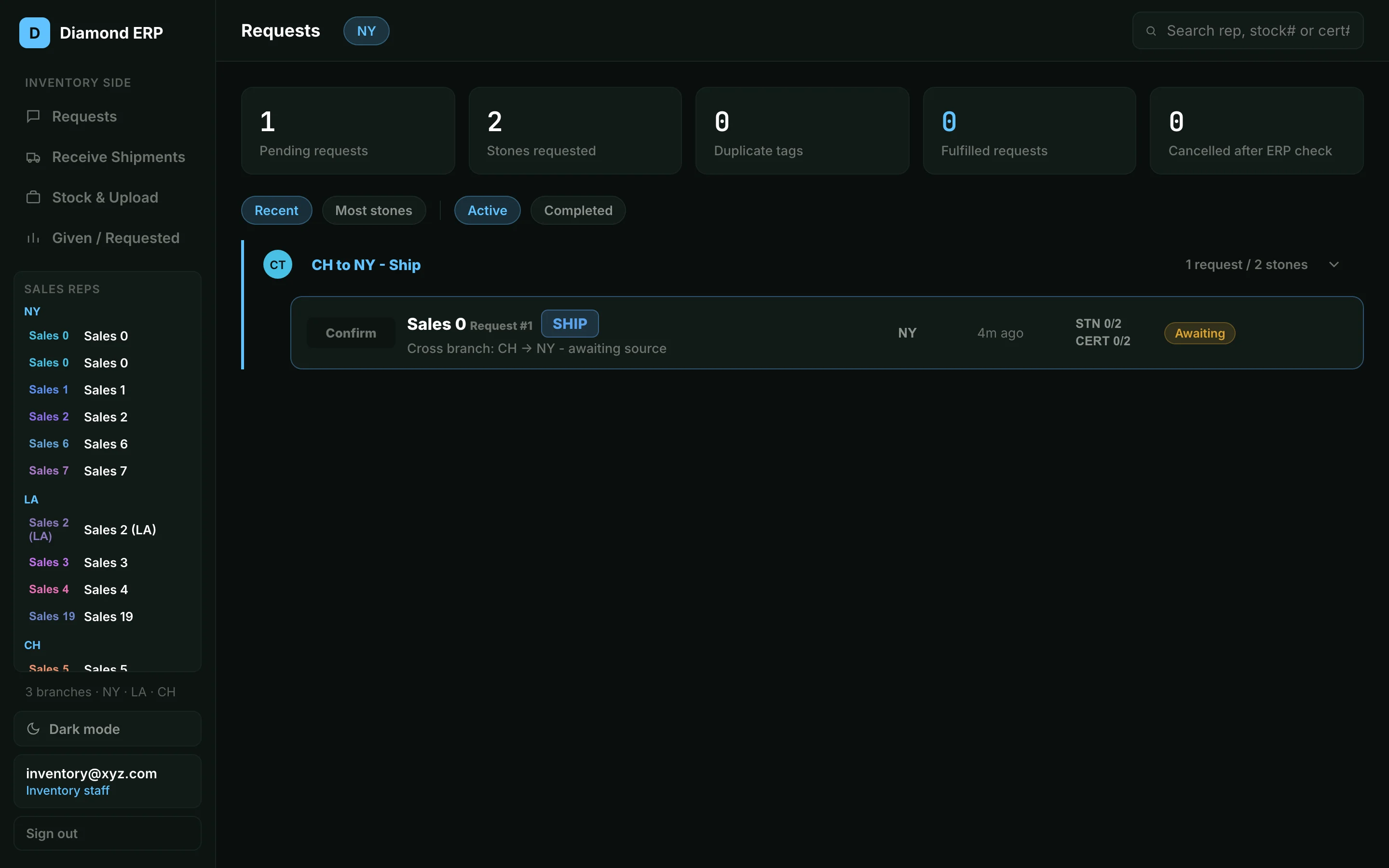Select the Recent sort filter
The width and height of the screenshot is (1389, 868).
click(277, 211)
